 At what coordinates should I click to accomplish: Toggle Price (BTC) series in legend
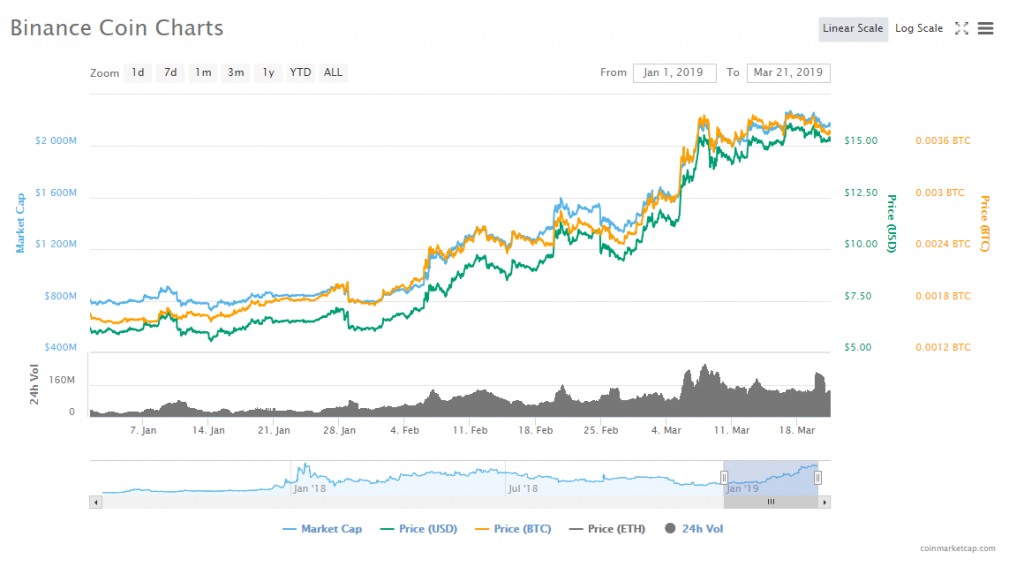(x=513, y=529)
